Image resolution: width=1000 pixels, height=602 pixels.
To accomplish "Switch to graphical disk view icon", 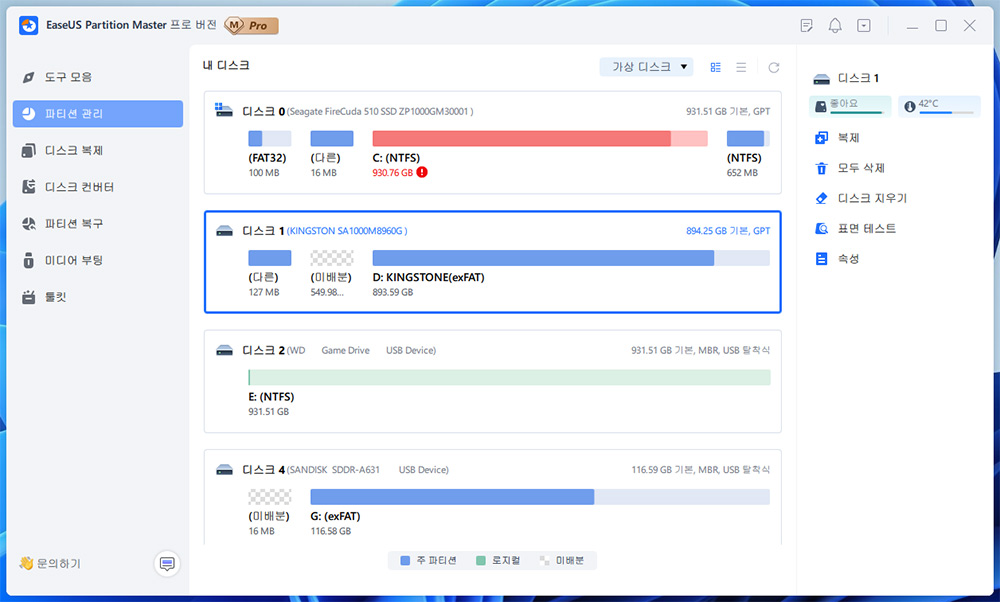I will click(x=716, y=67).
